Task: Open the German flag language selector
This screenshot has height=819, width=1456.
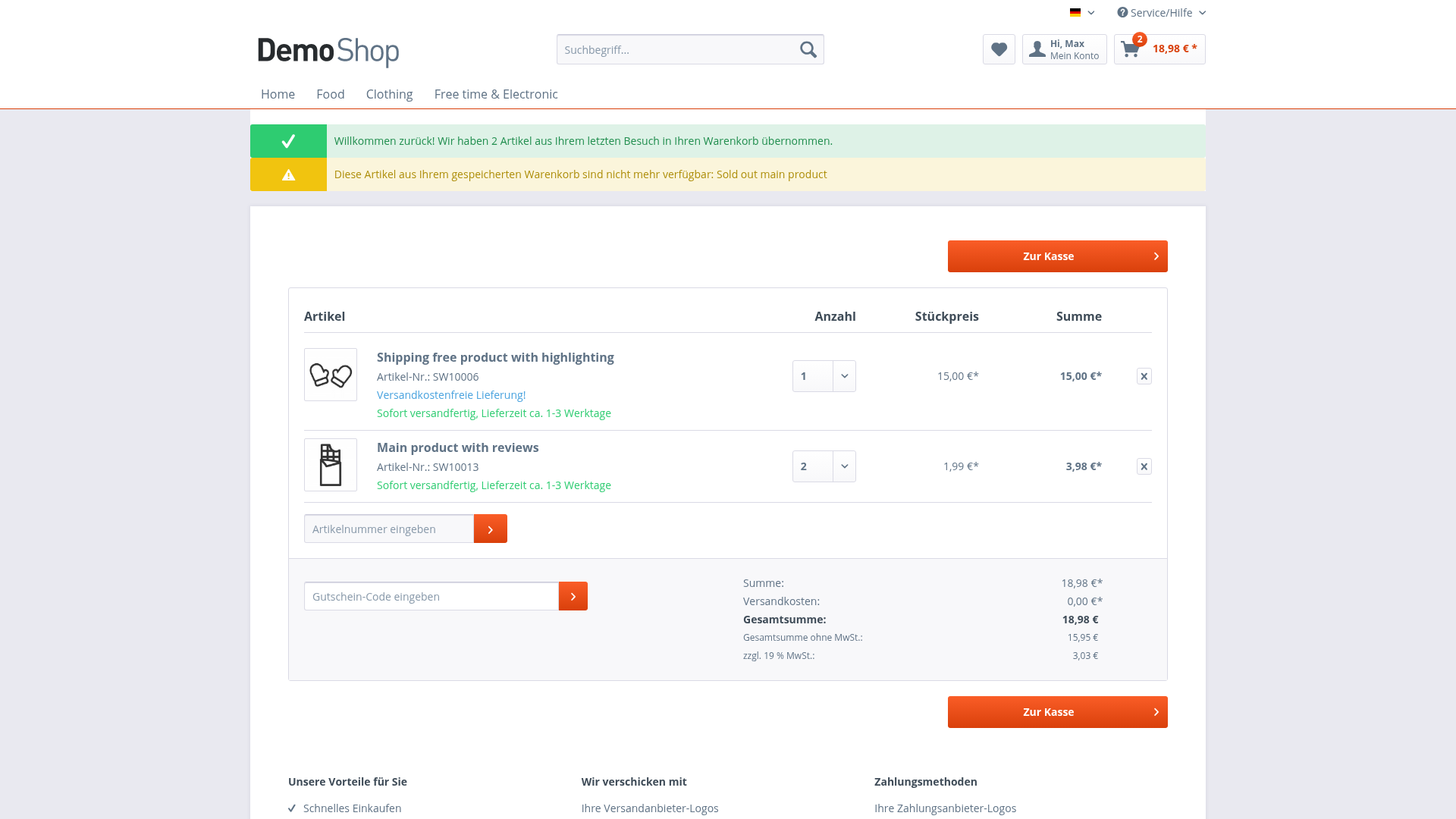Action: (1082, 12)
